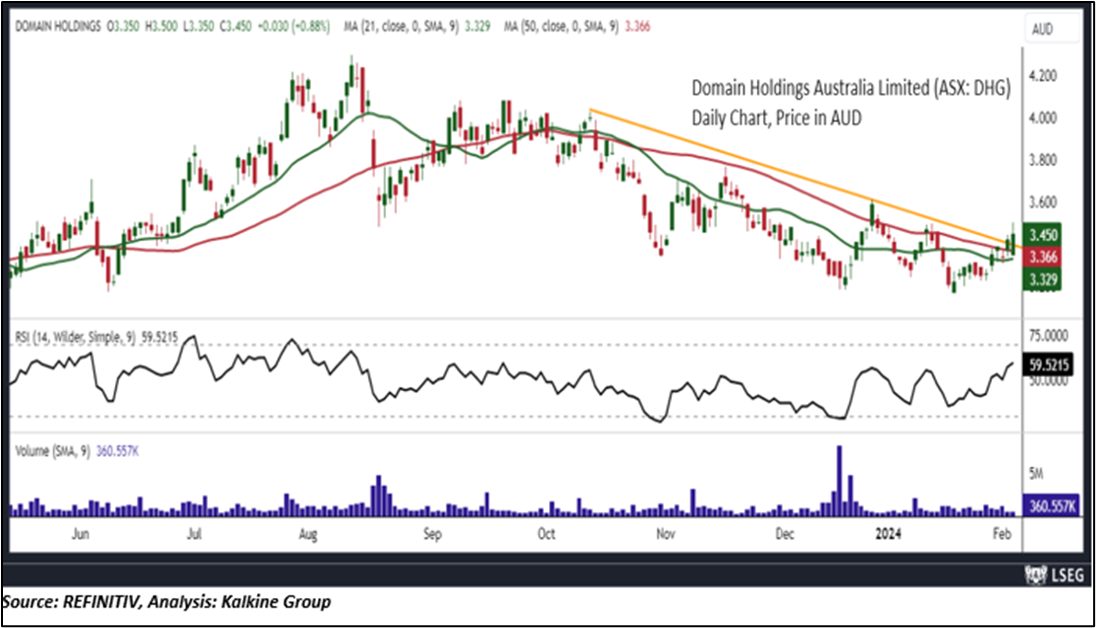Click the red 3.366 price tag

click(x=1042, y=257)
